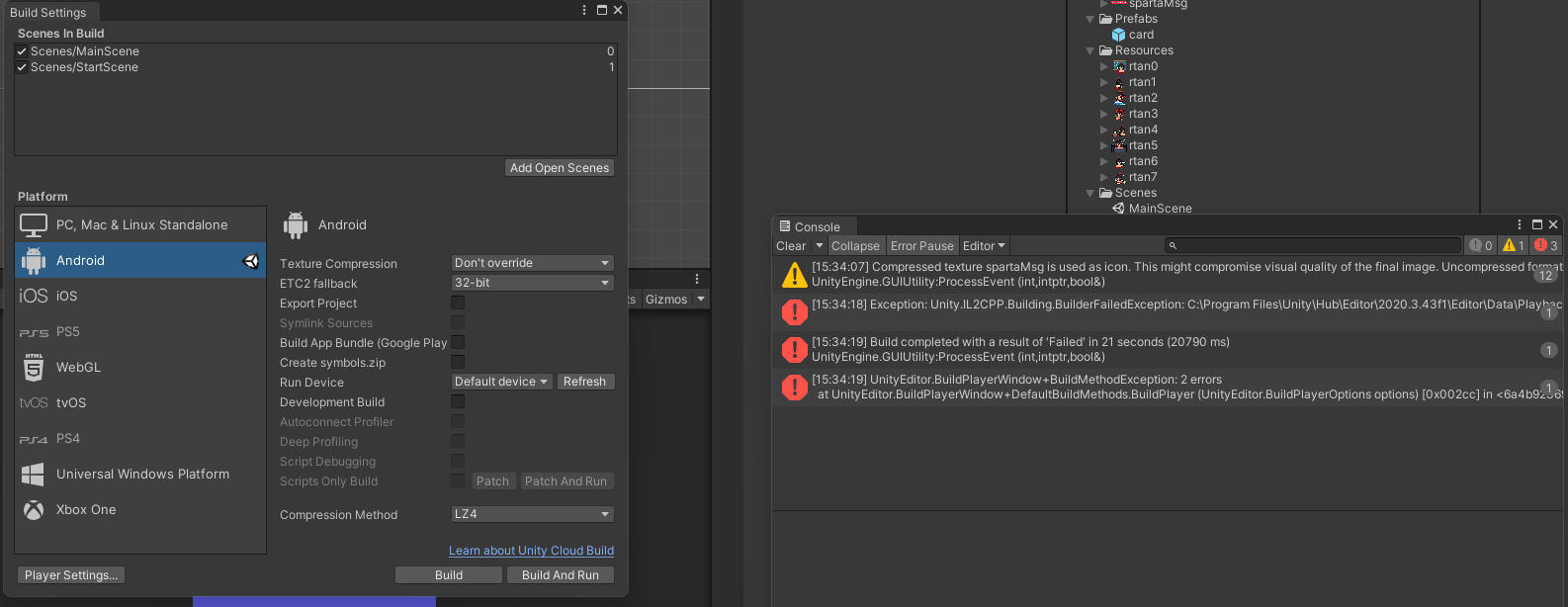Collapse the Resources folder in Project
The height and width of the screenshot is (607, 1568).
1090,50
